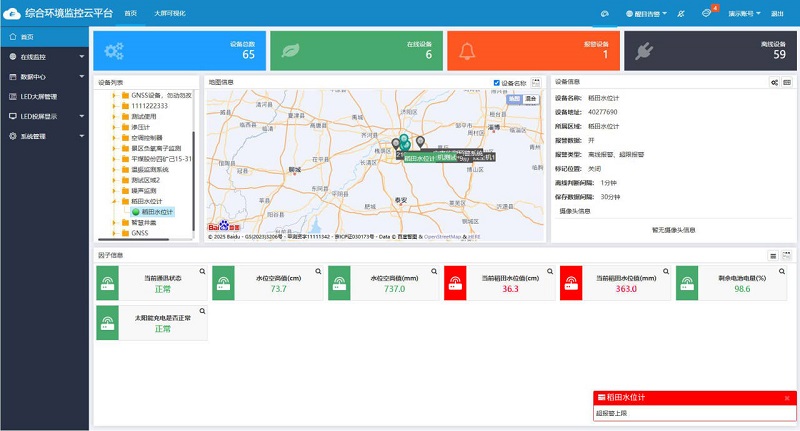Switch map to 地图 standard view

click(514, 99)
